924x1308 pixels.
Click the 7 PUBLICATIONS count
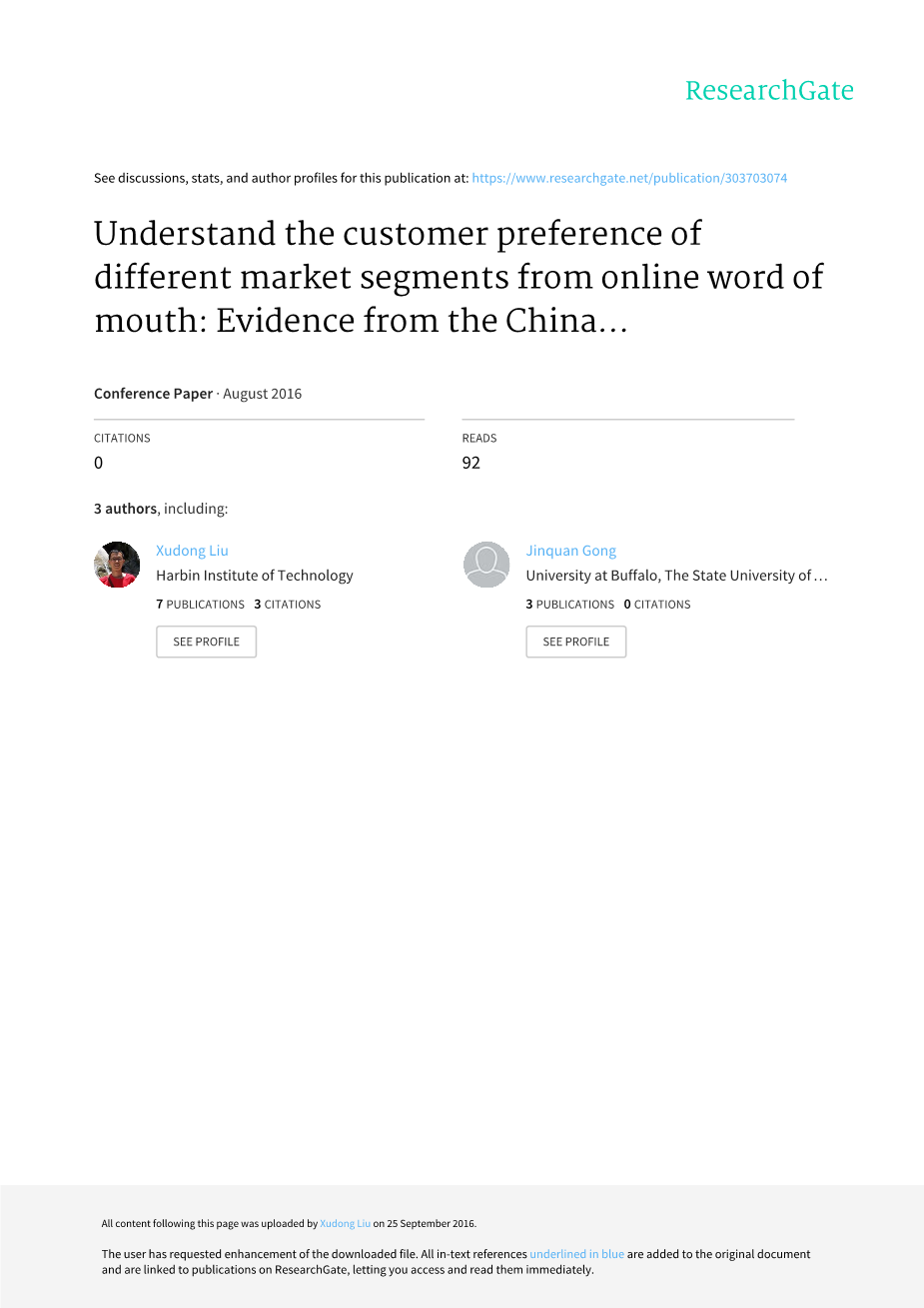[x=200, y=605]
